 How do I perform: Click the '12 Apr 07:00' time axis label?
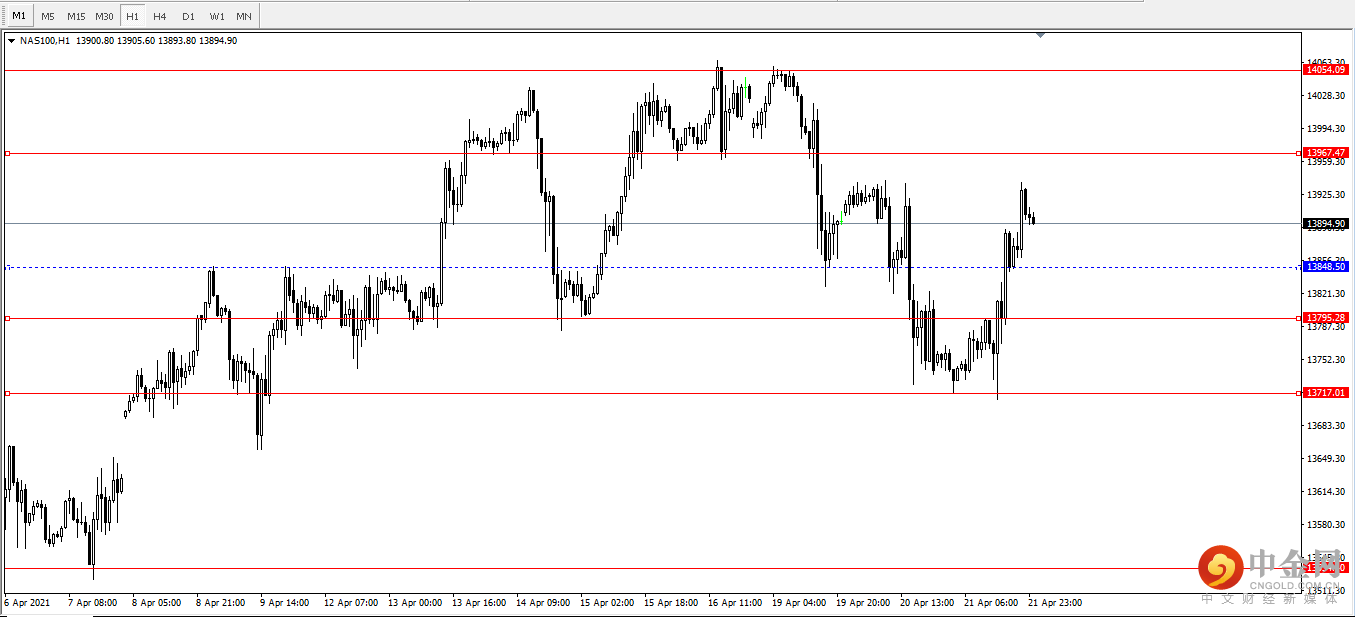(351, 603)
